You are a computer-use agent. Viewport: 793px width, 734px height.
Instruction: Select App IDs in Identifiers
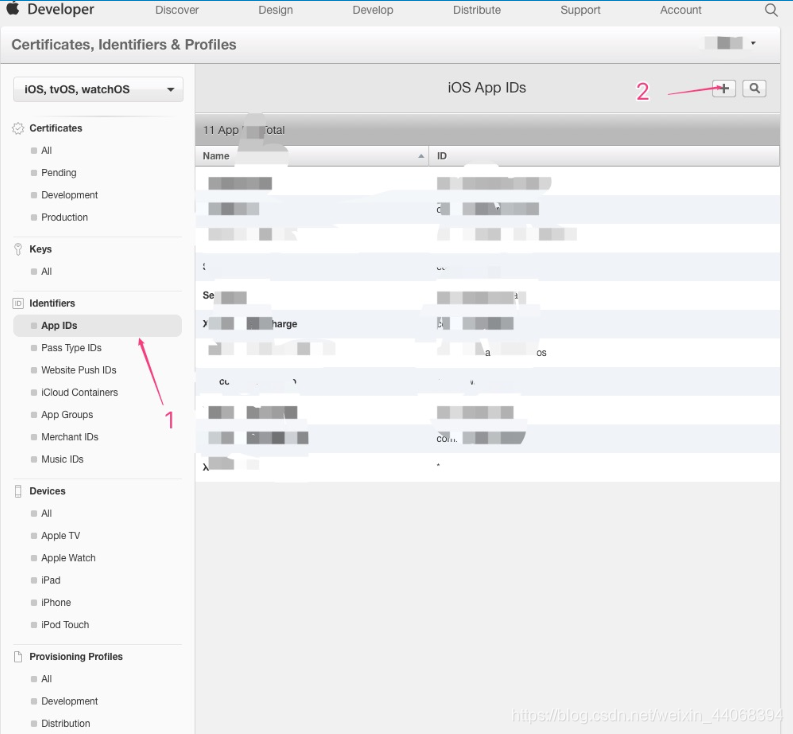click(x=97, y=326)
